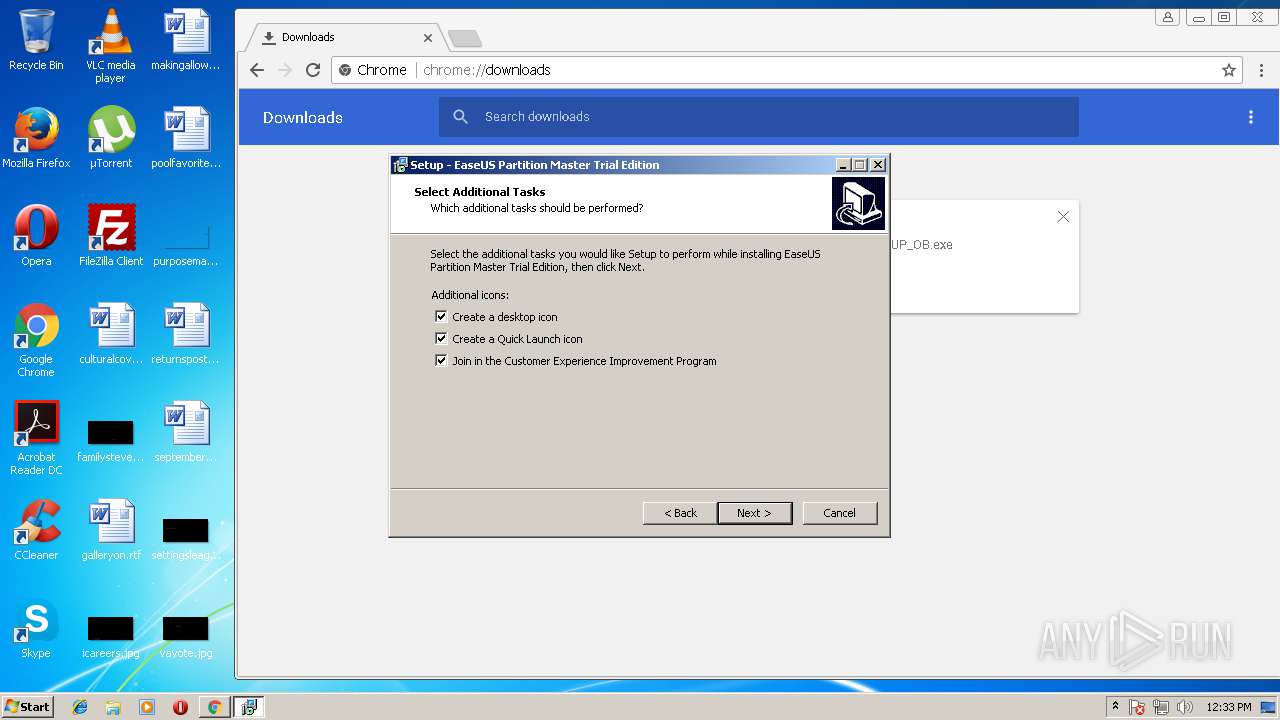
Task: Select Mozilla Firefox desktop shortcut
Action: click(36, 138)
